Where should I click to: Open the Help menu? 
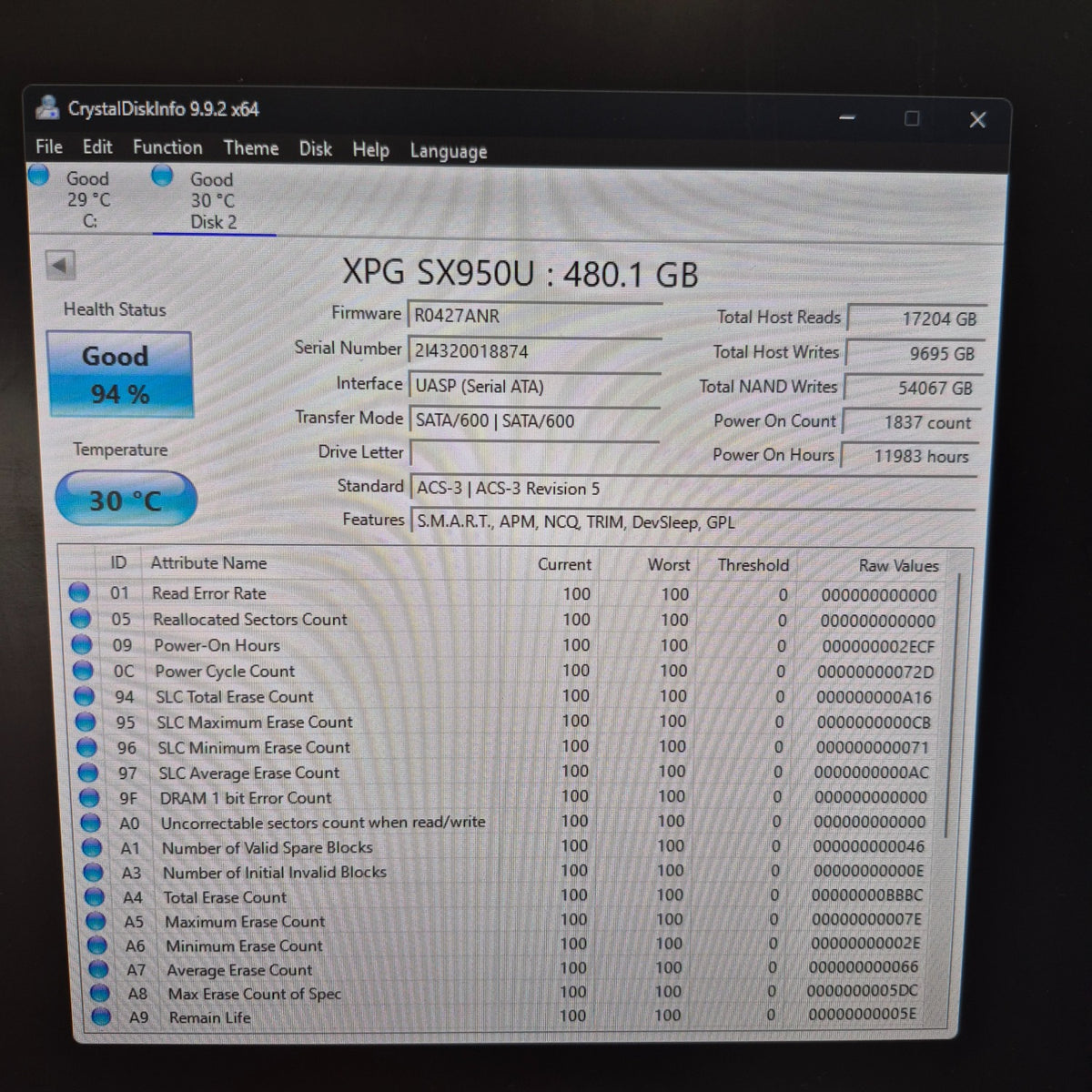(x=370, y=149)
